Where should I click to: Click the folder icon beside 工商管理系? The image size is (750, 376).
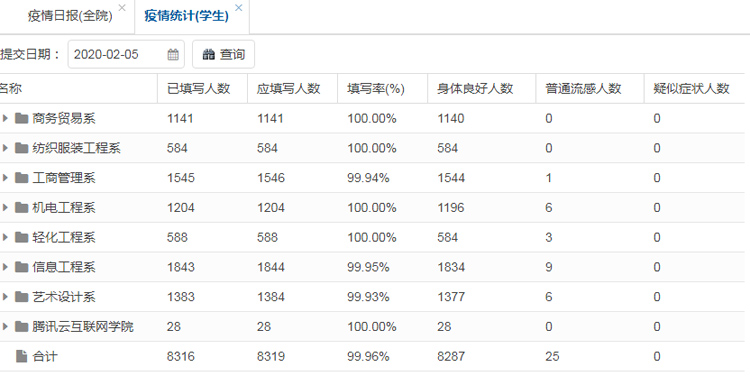point(21,178)
